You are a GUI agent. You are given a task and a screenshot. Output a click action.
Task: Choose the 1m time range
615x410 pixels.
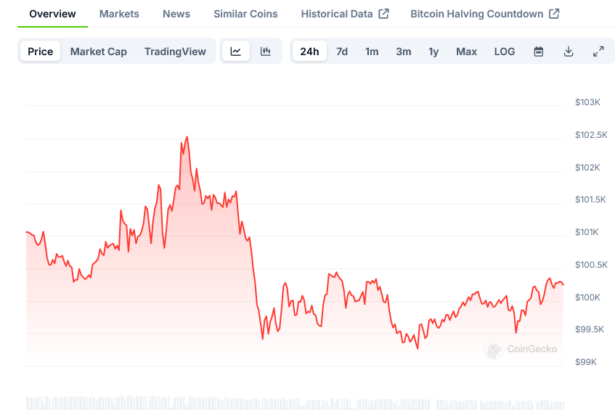372,51
